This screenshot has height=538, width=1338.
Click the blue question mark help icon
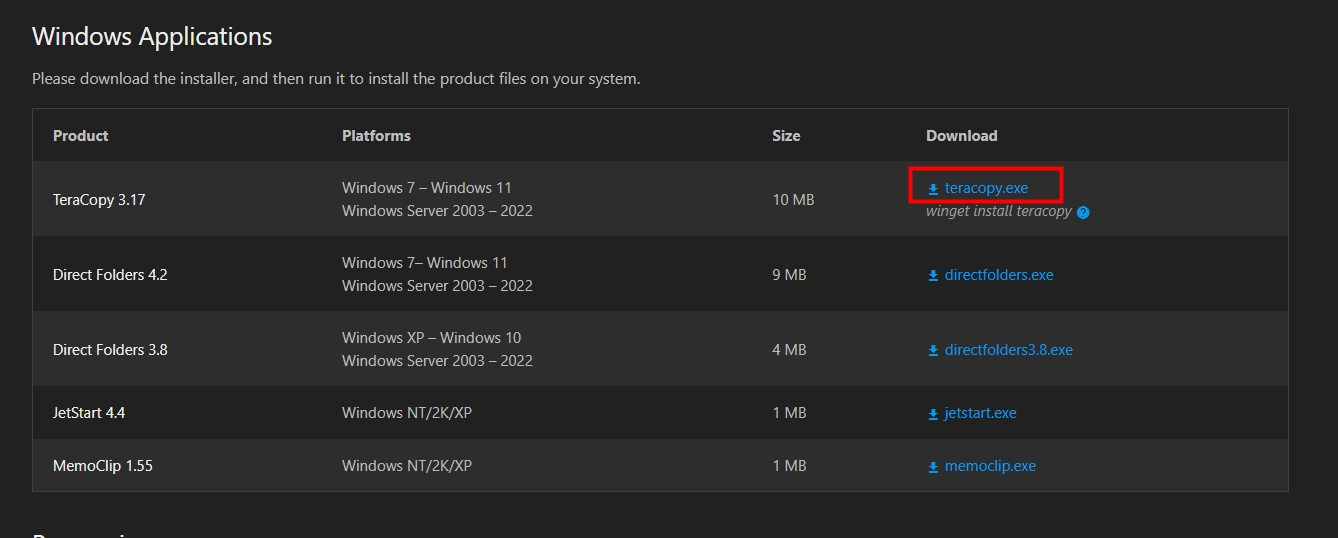click(1083, 212)
